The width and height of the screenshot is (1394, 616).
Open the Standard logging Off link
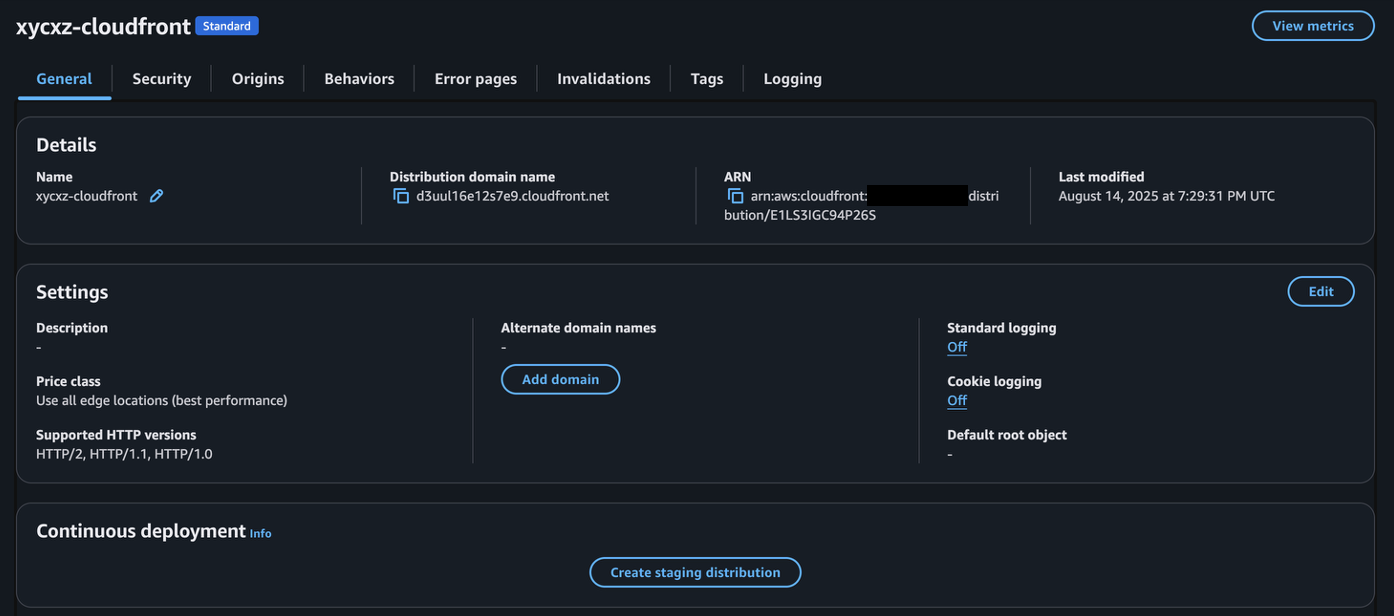pyautogui.click(x=957, y=347)
